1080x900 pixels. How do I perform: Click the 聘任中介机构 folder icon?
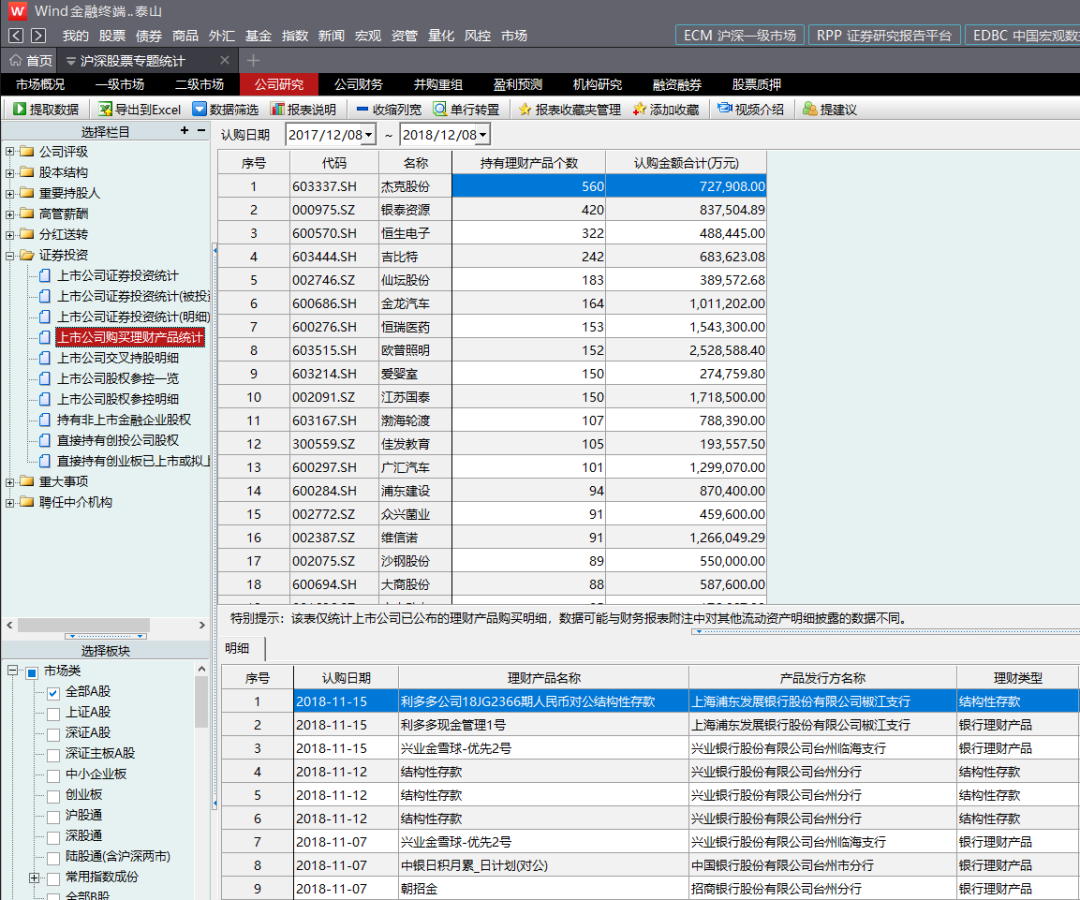tap(28, 502)
